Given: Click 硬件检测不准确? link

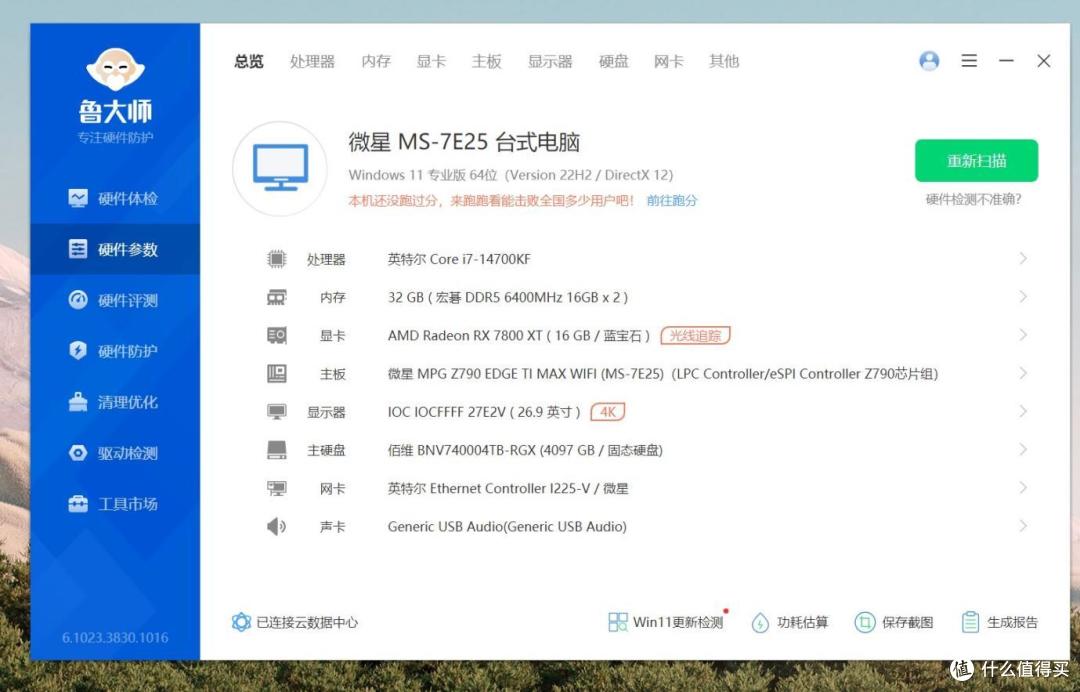Looking at the screenshot, I should [x=973, y=200].
